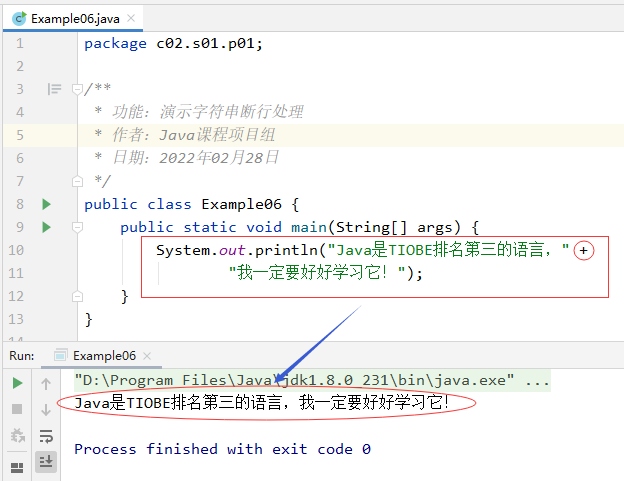Click the comment line '作者：Java课程项目组'
624x481 pixels.
pos(193,135)
